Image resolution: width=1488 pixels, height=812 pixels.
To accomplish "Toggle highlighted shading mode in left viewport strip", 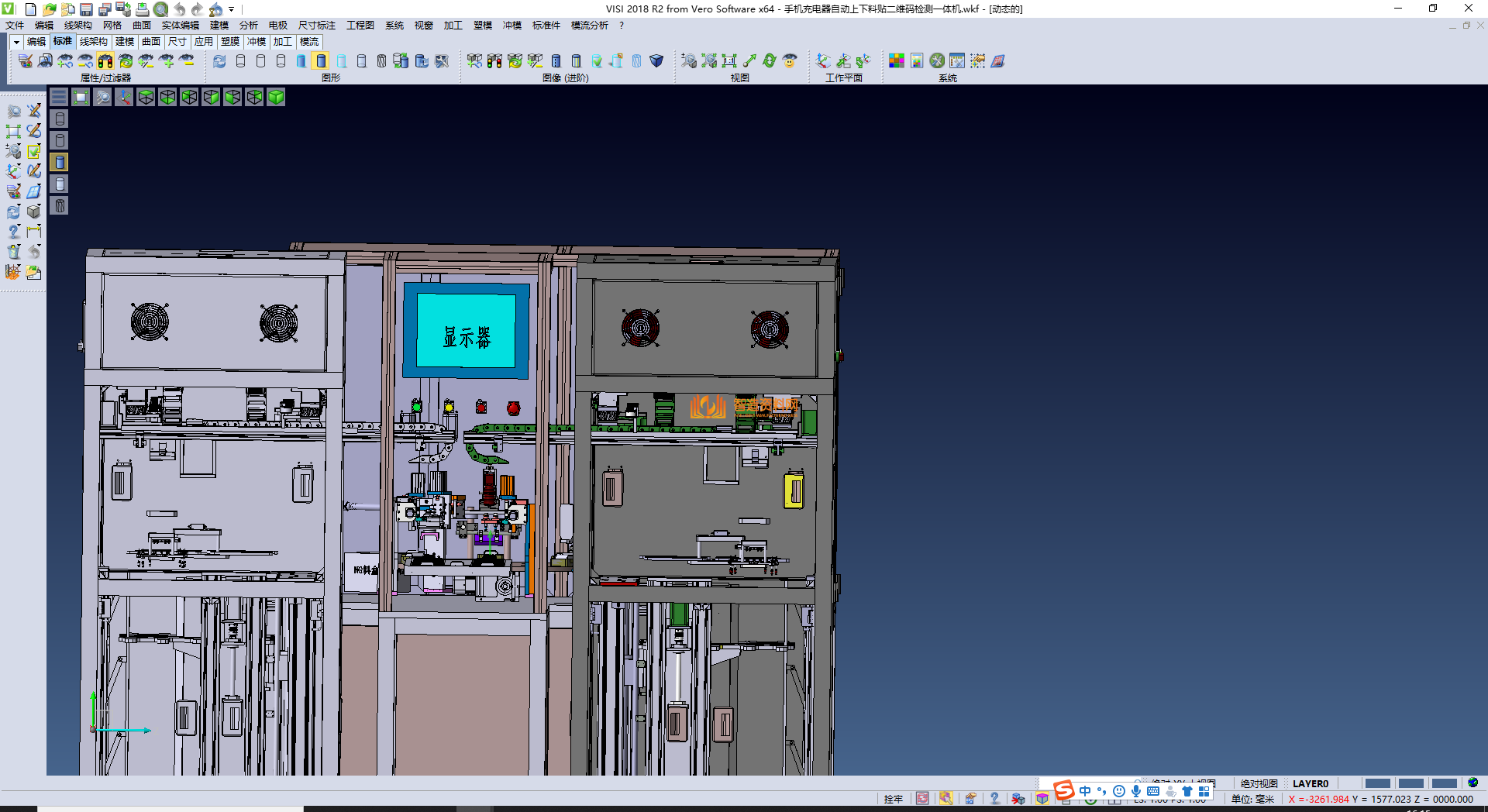I will tap(60, 162).
